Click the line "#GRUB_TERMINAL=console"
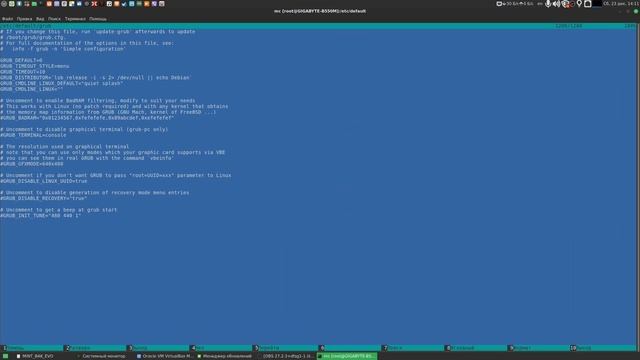Screen dimensions: 640x360 pyautogui.click(x=33, y=135)
